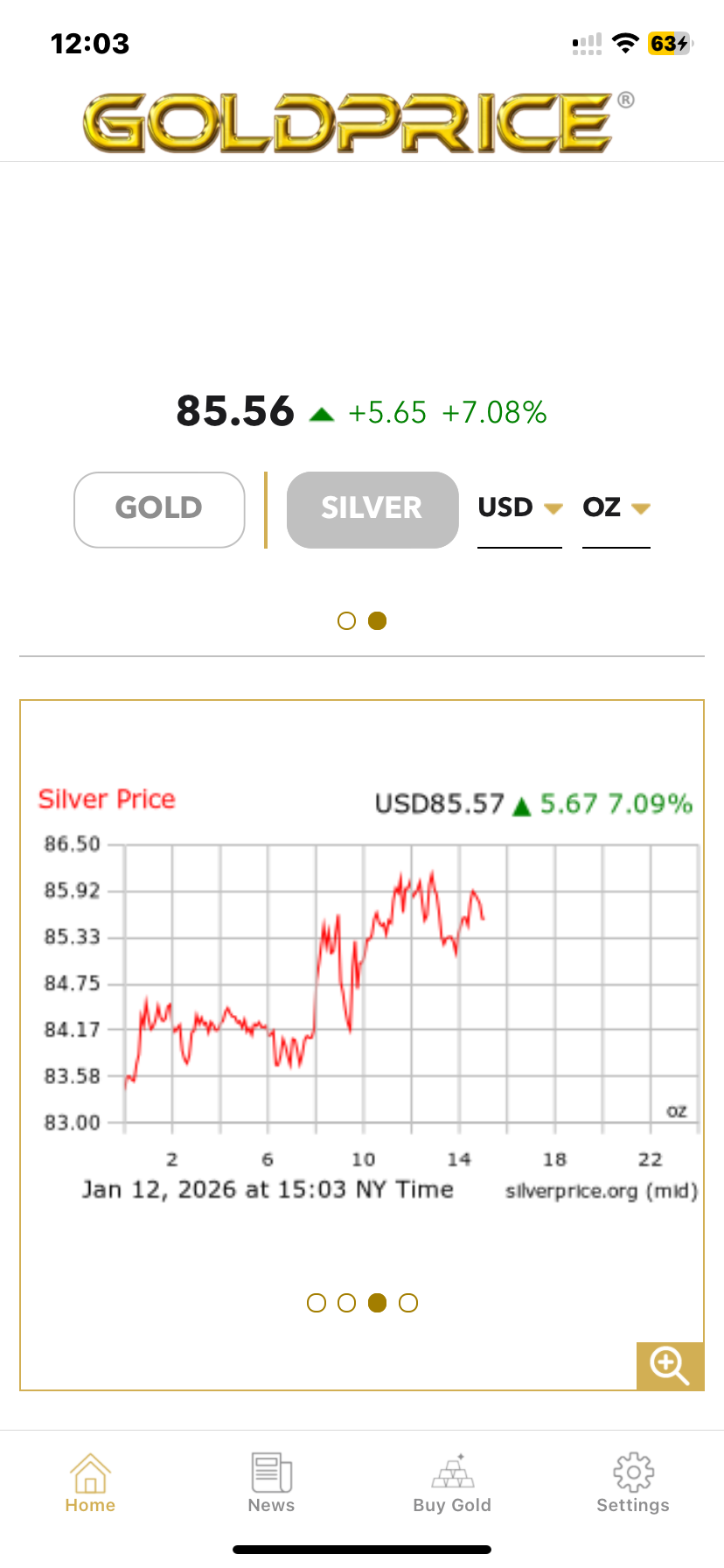Expand the arrow next to OZ
The image size is (724, 1568).
641,508
